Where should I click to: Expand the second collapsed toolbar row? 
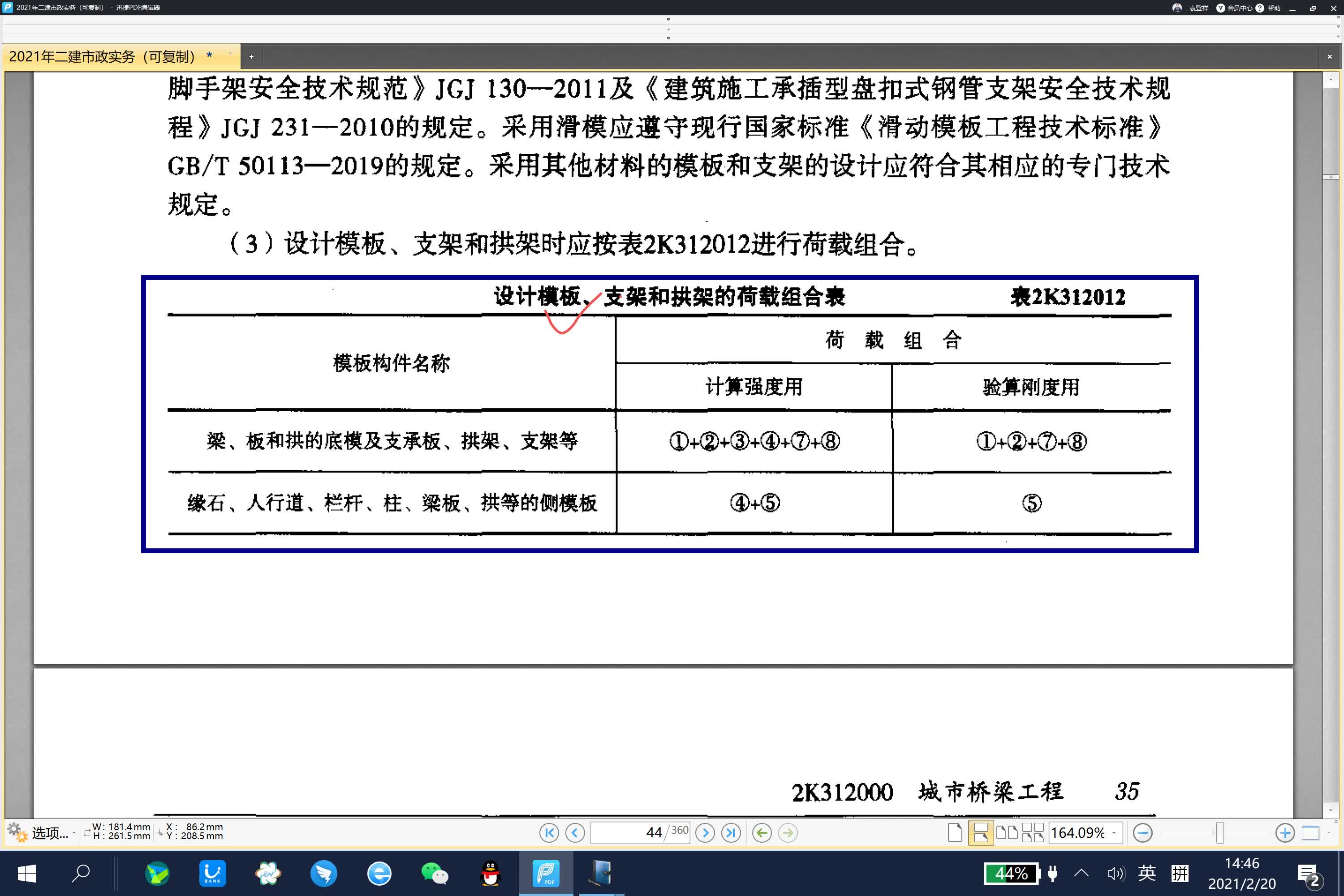[668, 29]
